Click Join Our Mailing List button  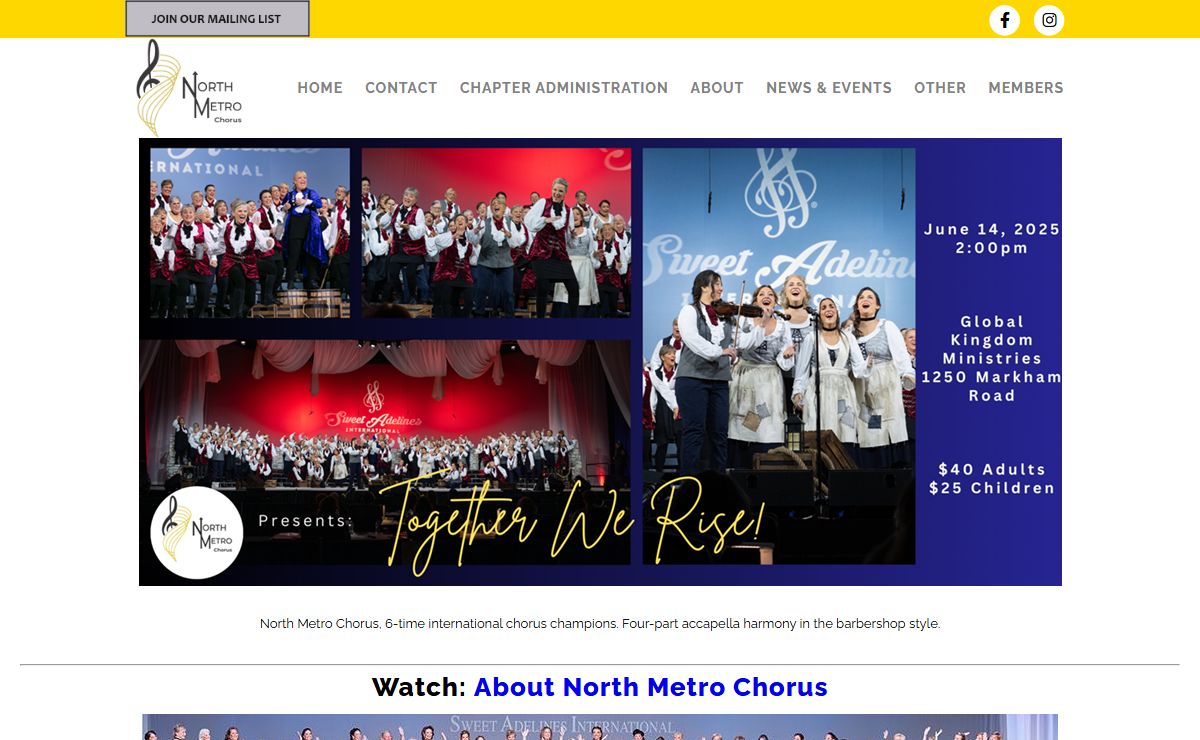coord(217,19)
